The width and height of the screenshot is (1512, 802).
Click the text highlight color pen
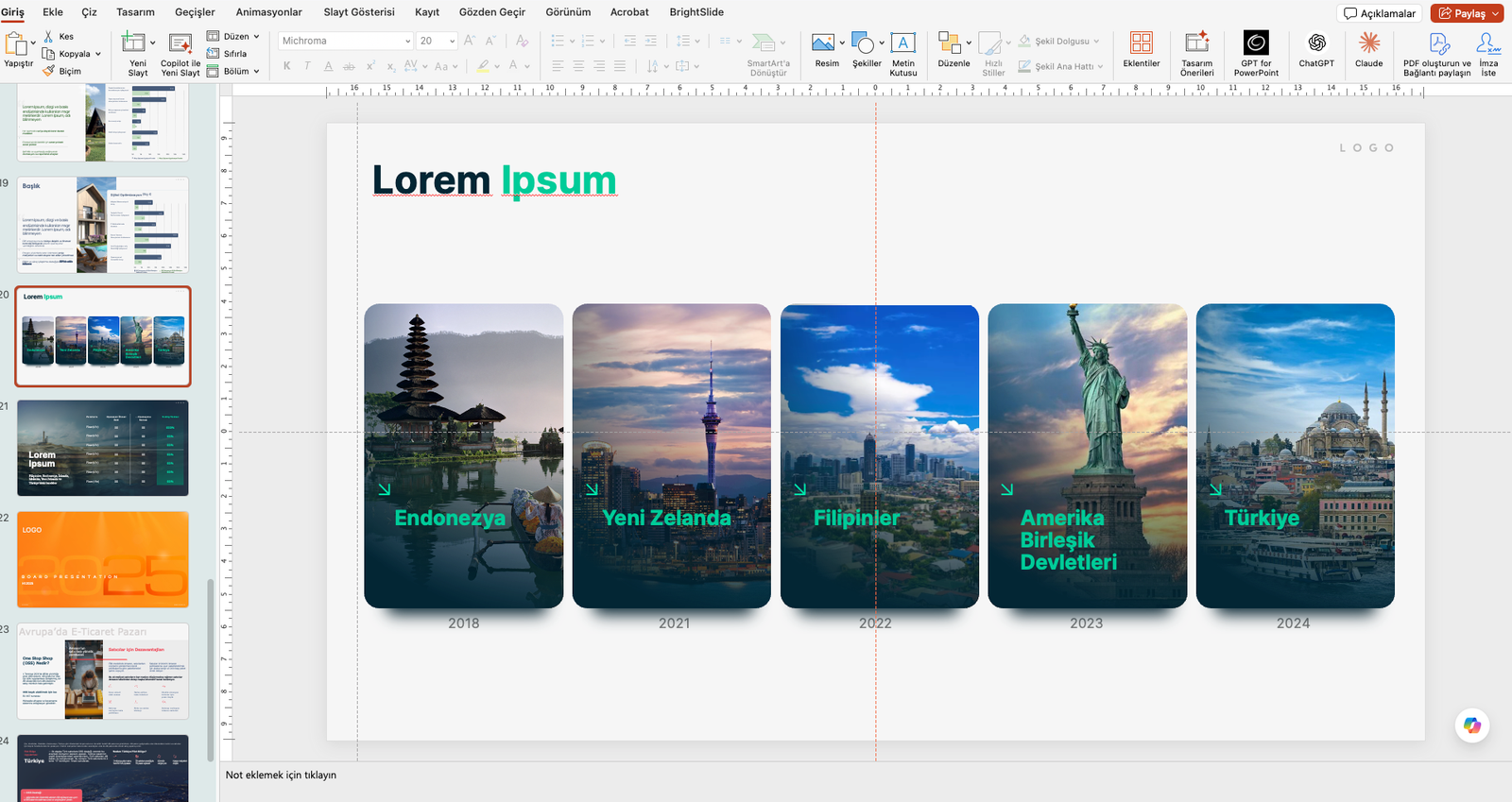[483, 66]
